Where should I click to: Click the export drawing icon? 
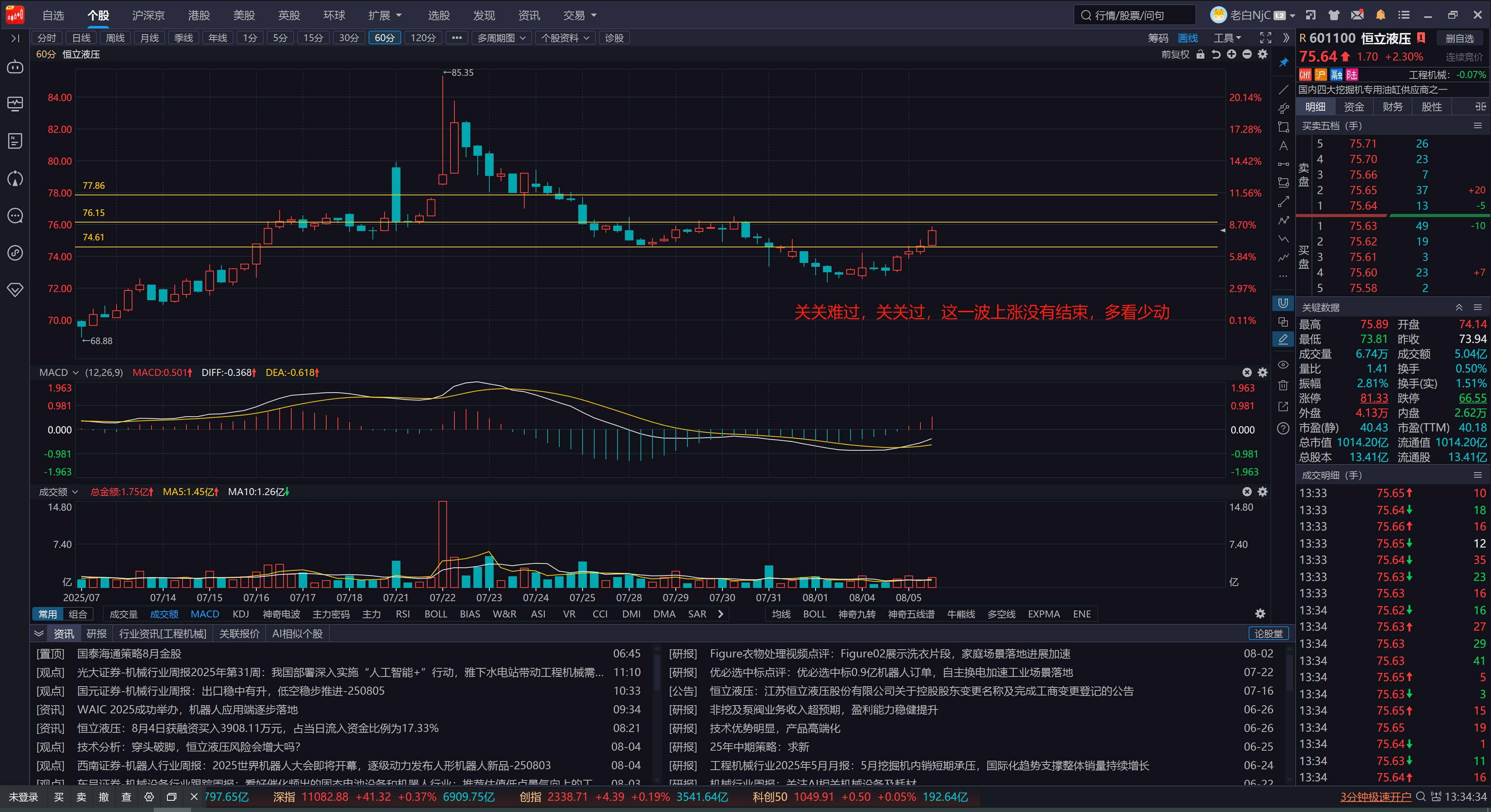[1283, 407]
